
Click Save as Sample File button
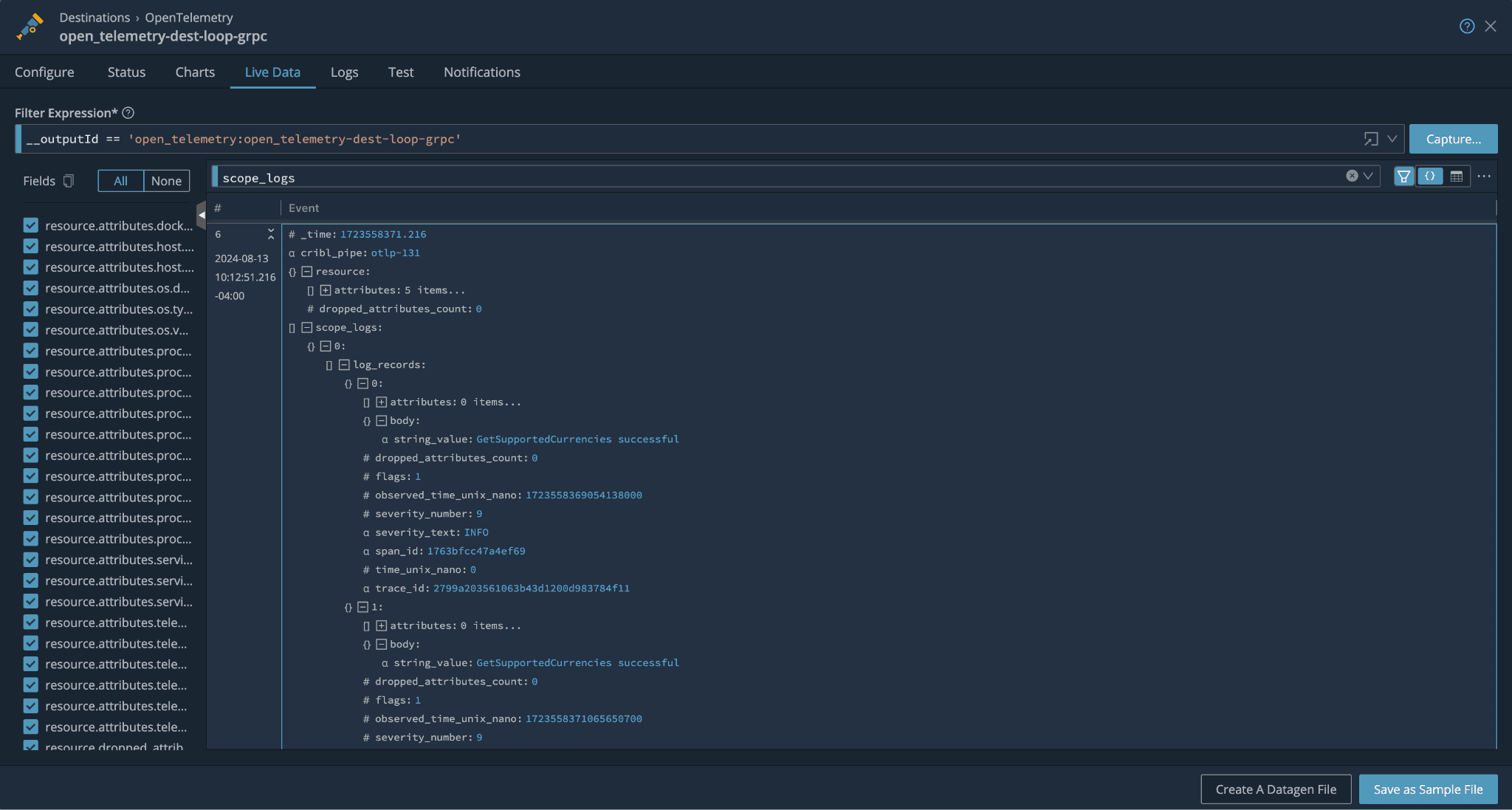coord(1428,789)
